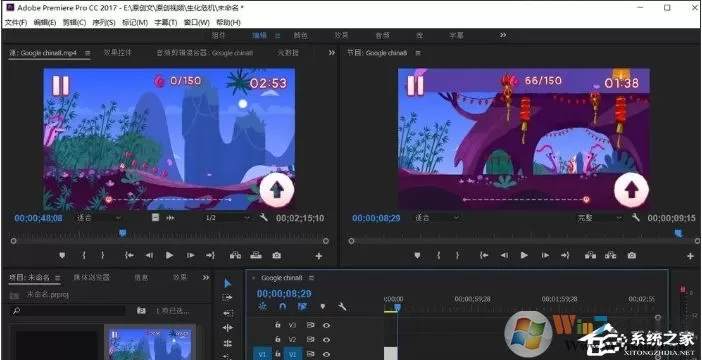Open Source monitor button editor plus icon

point(319,256)
